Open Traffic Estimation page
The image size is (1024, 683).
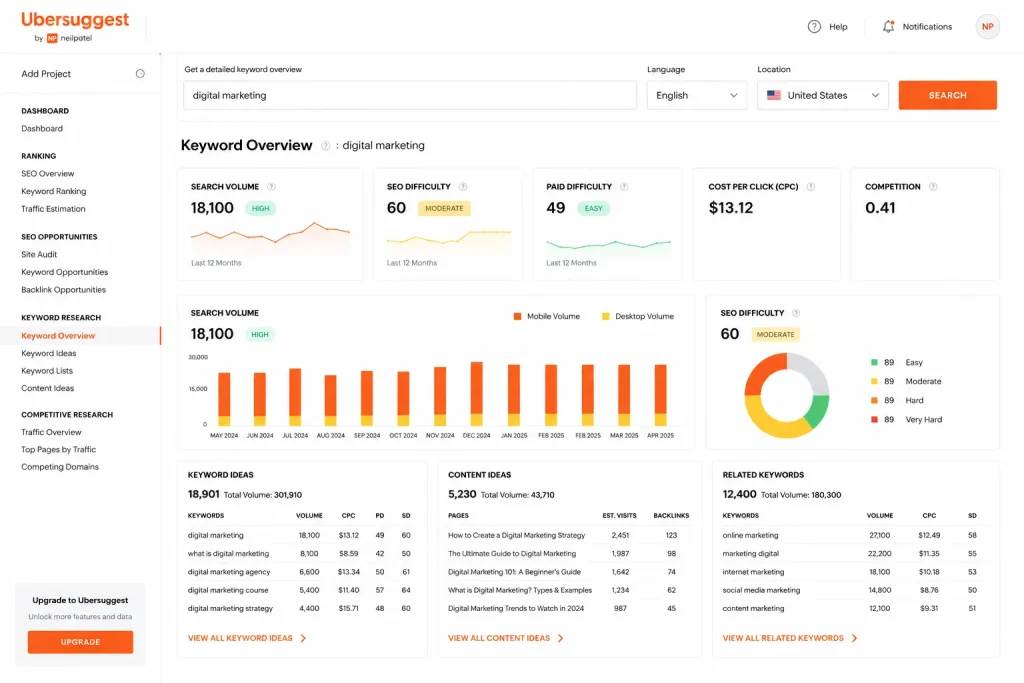pyautogui.click(x=53, y=209)
